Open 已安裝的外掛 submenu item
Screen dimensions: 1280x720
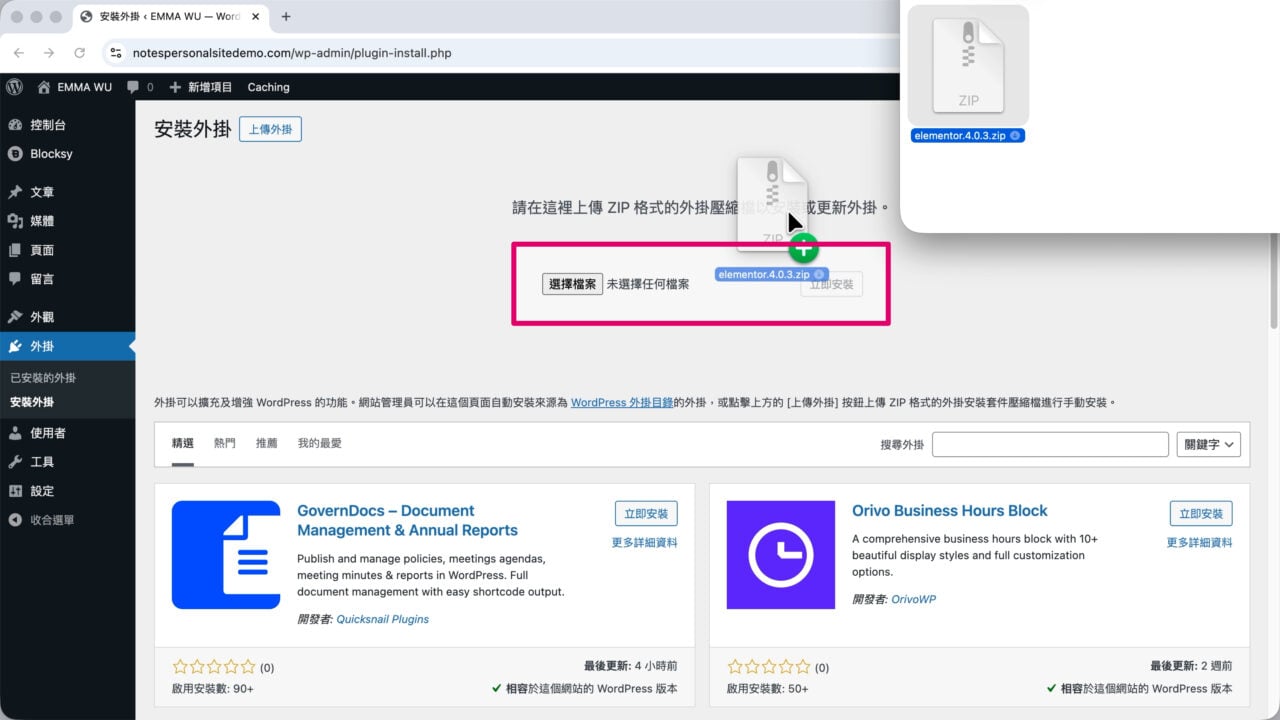[43, 378]
